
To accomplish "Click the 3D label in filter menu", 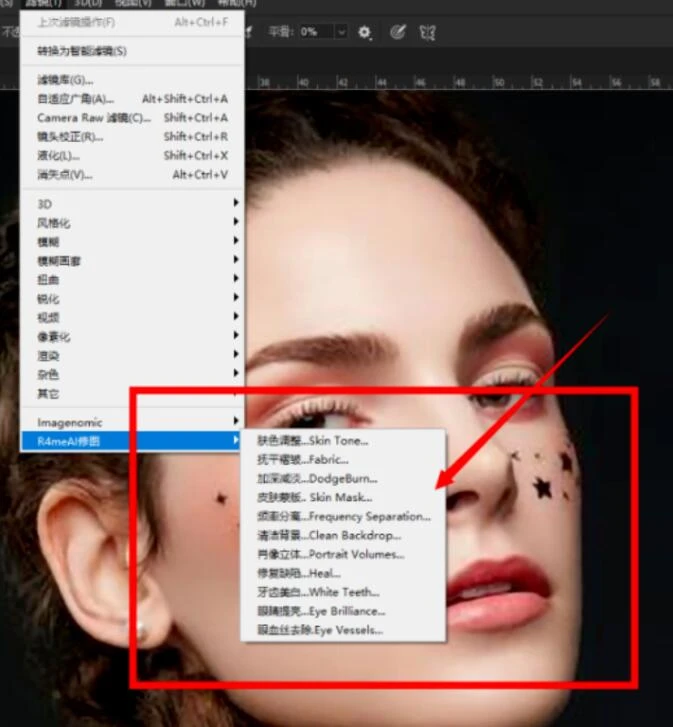I will [44, 204].
